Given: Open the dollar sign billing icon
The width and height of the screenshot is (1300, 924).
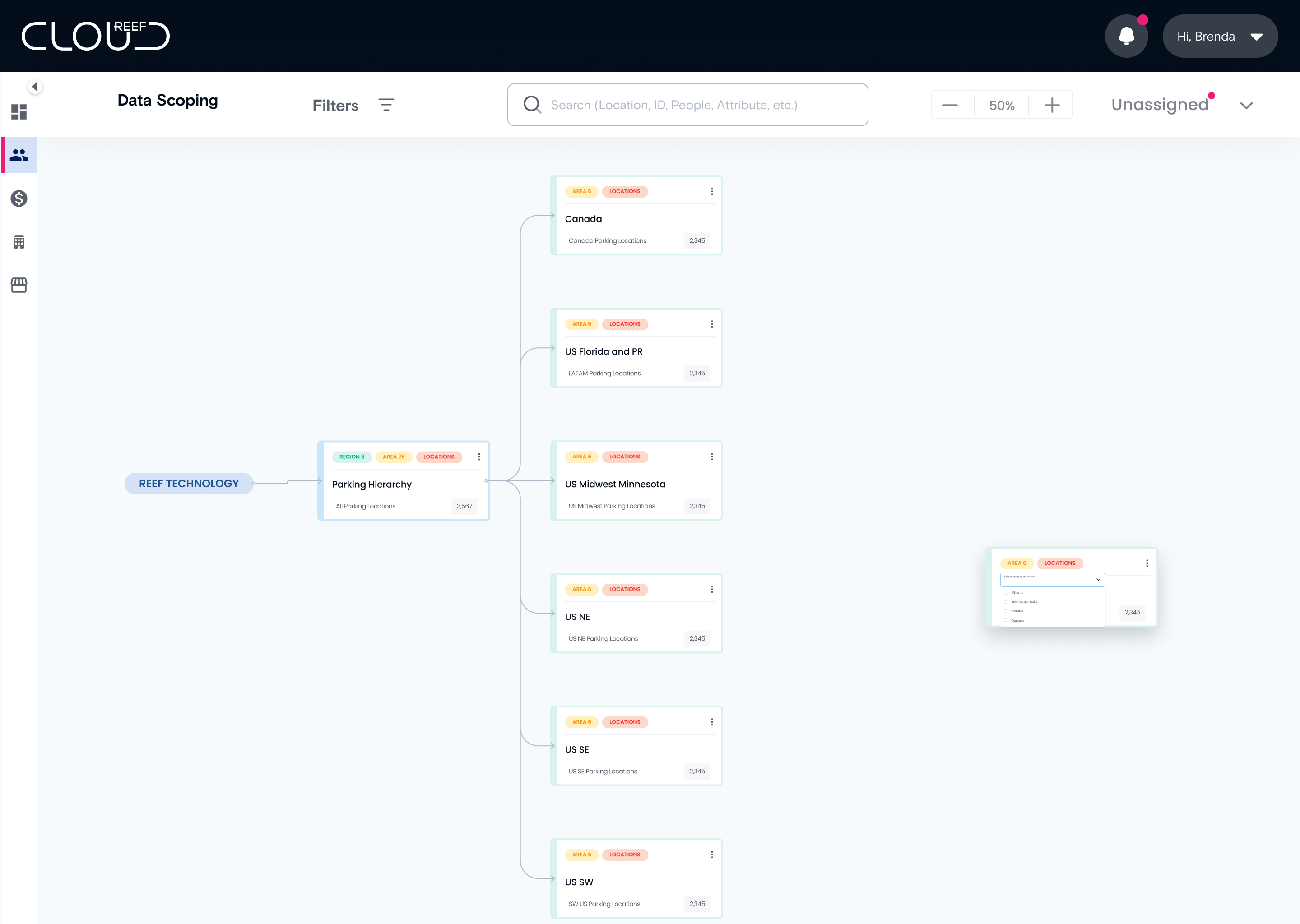Looking at the screenshot, I should (19, 199).
